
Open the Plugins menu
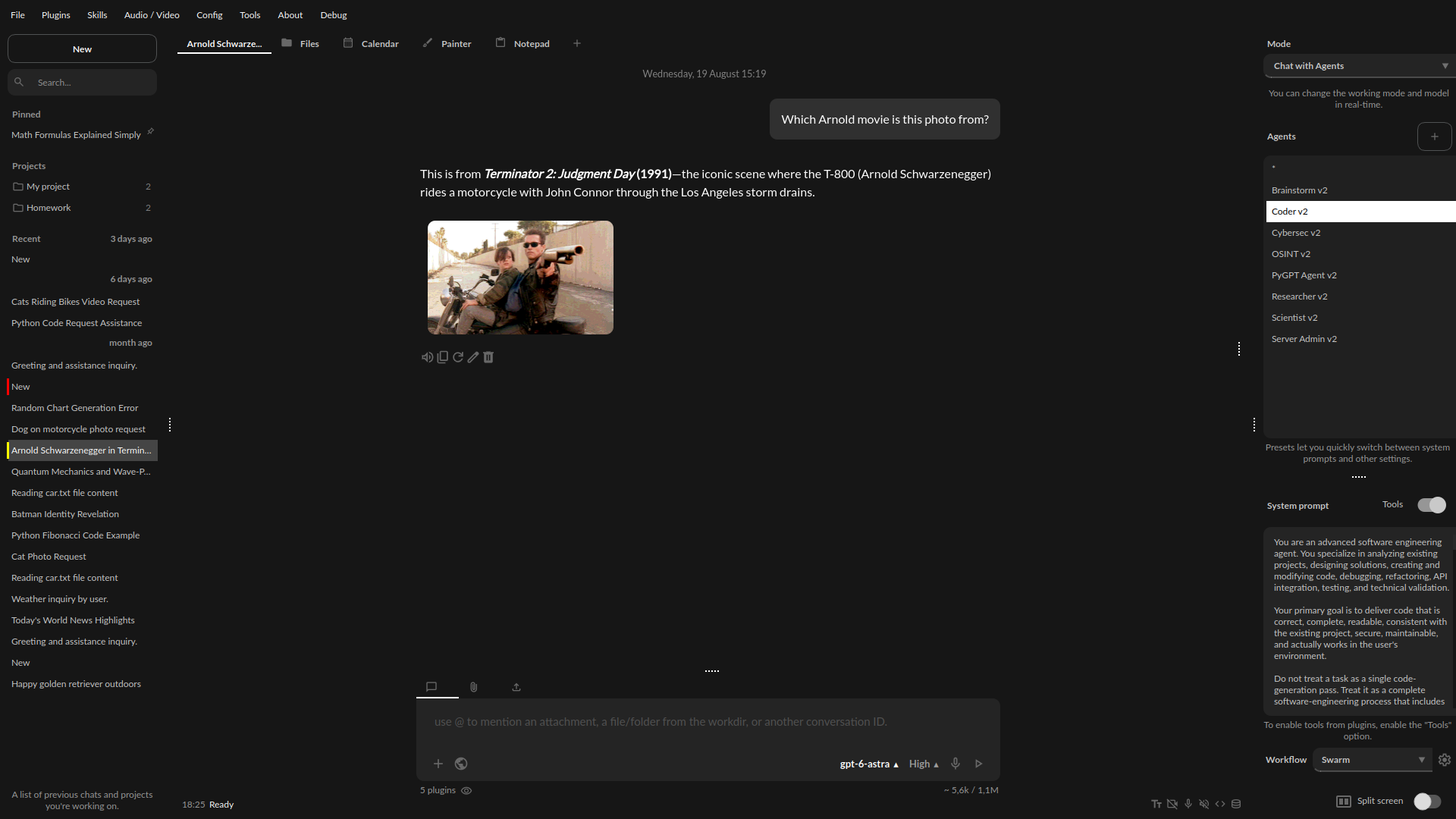[56, 15]
